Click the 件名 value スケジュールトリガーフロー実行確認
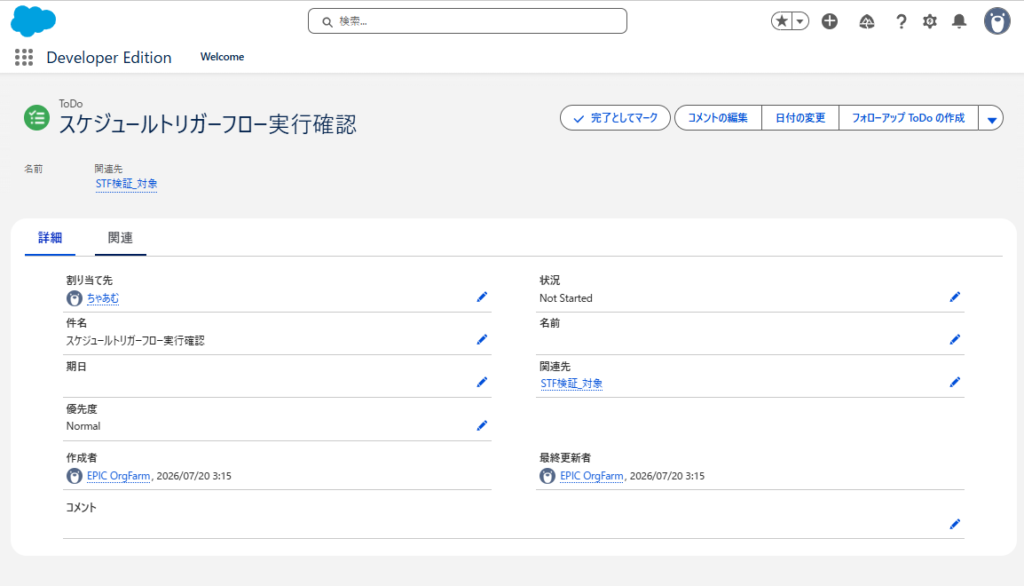This screenshot has width=1024, height=586. click(135, 340)
